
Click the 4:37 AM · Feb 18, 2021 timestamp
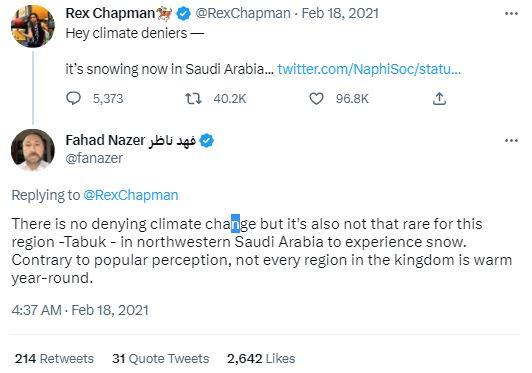[x=80, y=310]
